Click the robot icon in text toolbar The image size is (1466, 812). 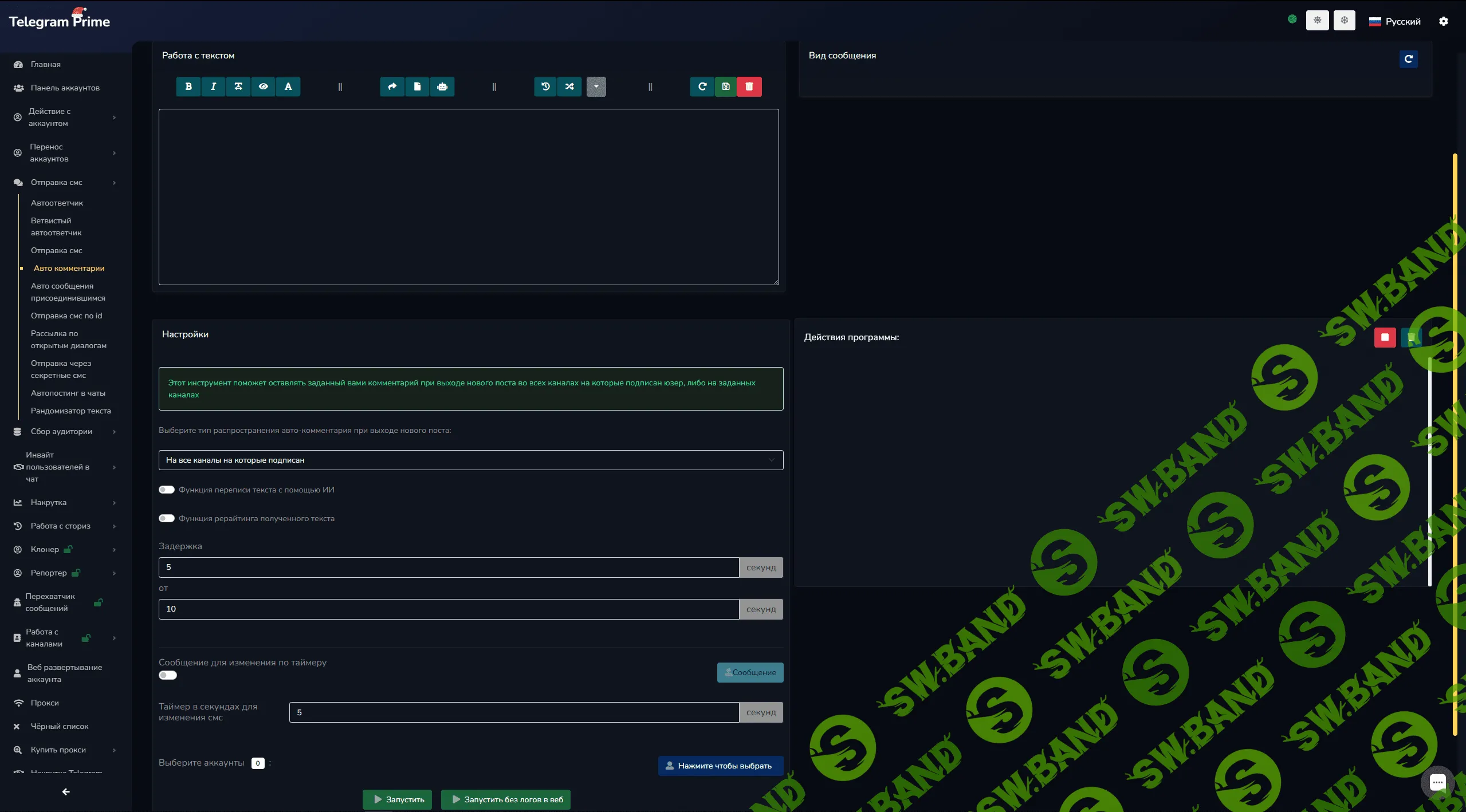[x=442, y=86]
